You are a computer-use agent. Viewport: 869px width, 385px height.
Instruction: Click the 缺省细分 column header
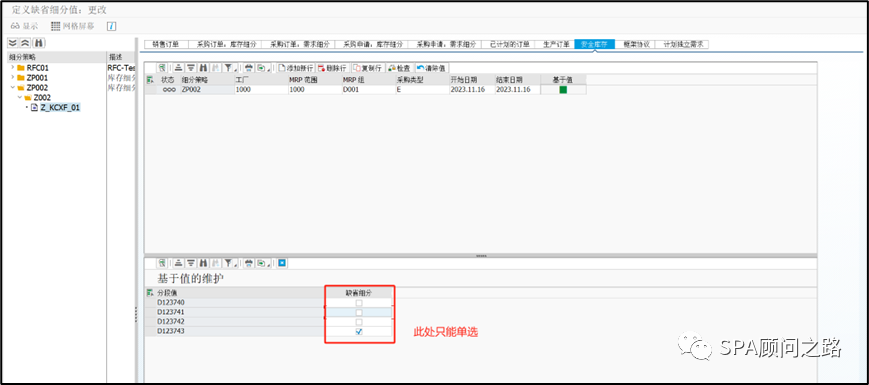coord(359,293)
